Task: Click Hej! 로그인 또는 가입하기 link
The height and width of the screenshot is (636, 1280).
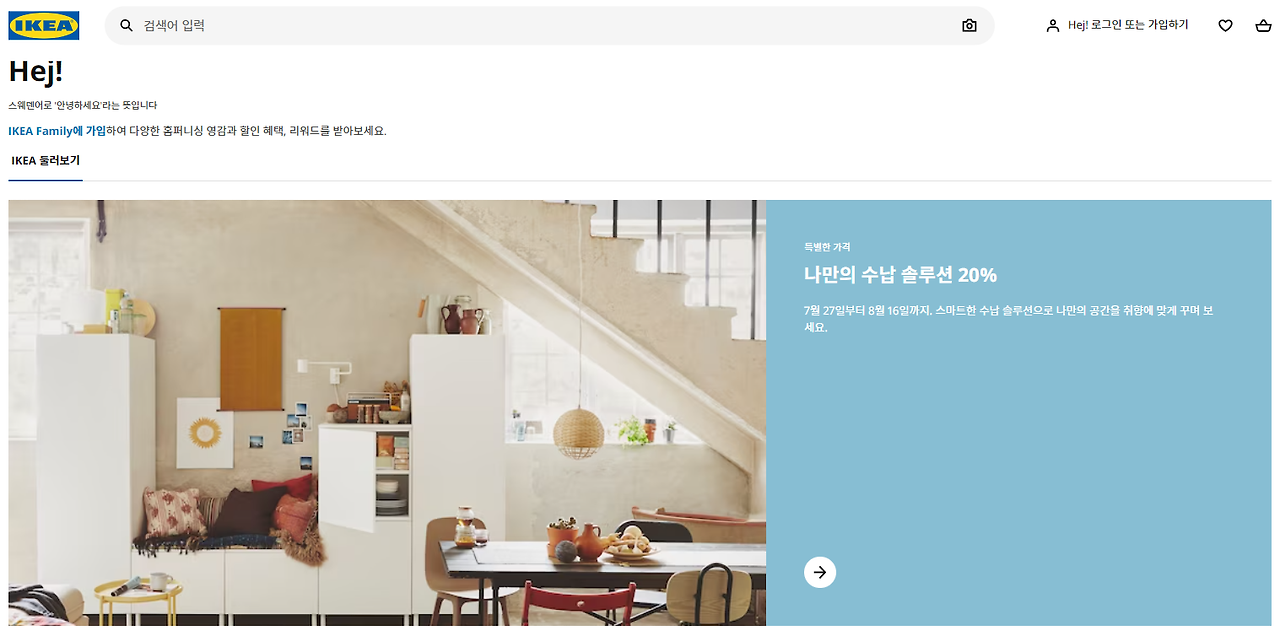Action: [x=1128, y=25]
